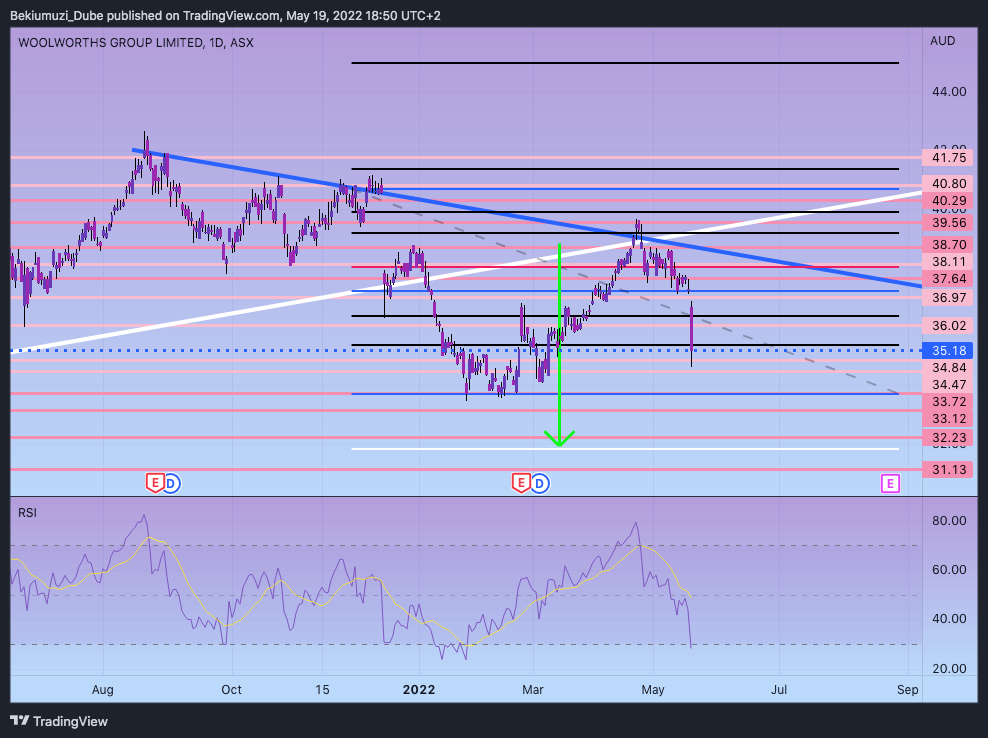
Task: Click the author name Bekiumuzi_Dube in header
Action: coord(57,16)
